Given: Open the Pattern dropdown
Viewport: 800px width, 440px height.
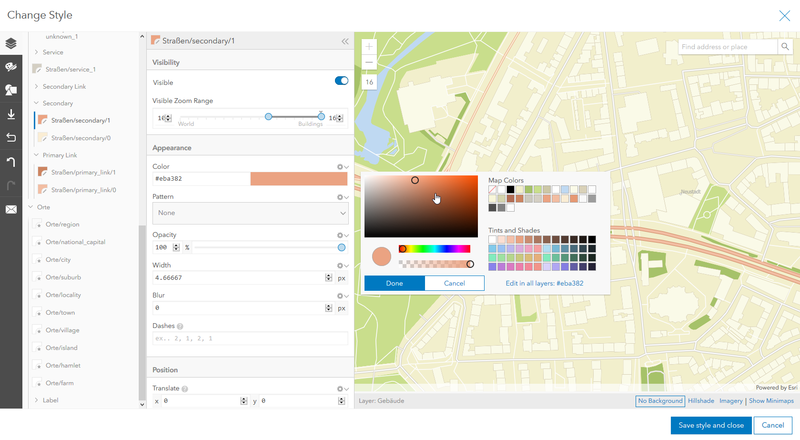Looking at the screenshot, I should 249,213.
